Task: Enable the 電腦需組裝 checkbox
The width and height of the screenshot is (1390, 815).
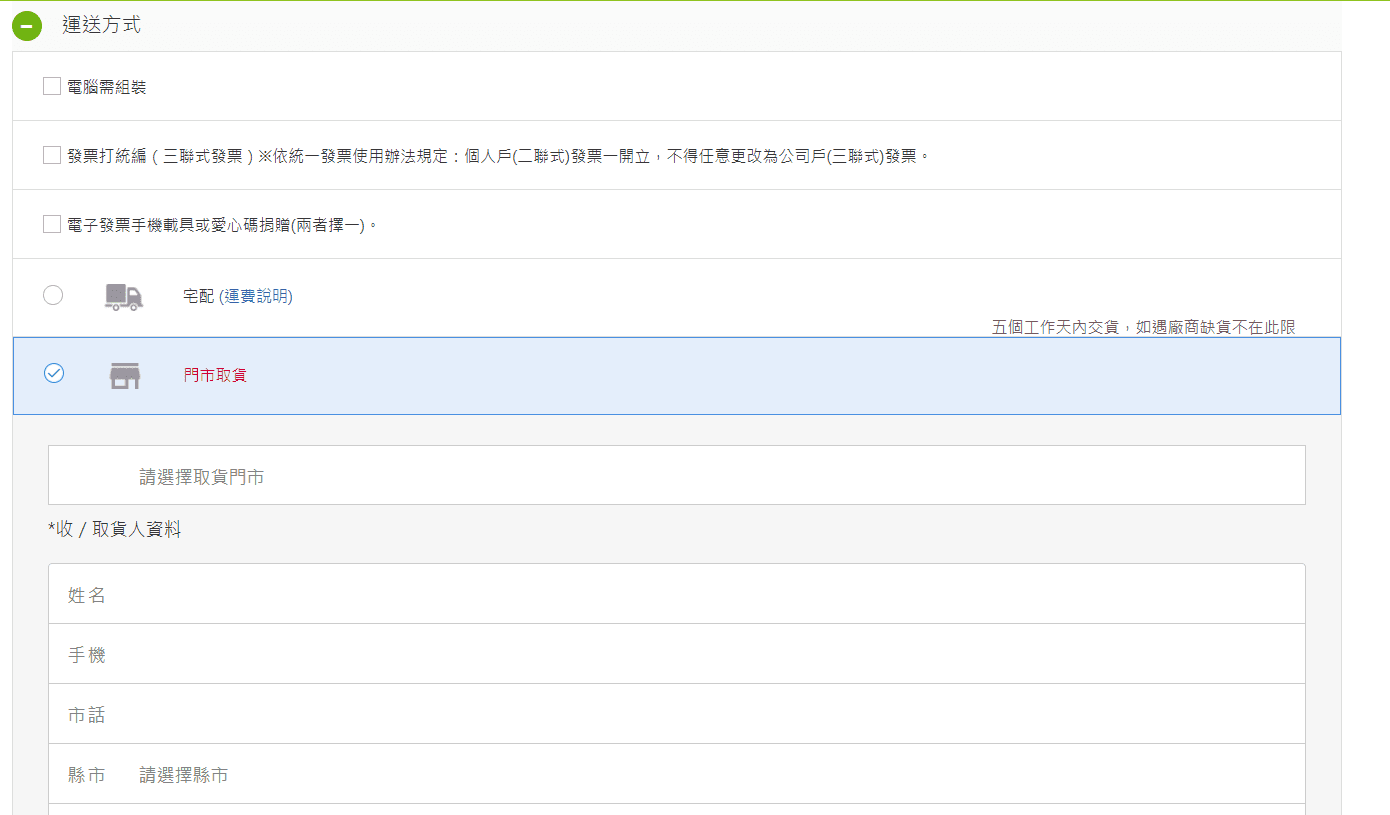Action: (x=52, y=87)
